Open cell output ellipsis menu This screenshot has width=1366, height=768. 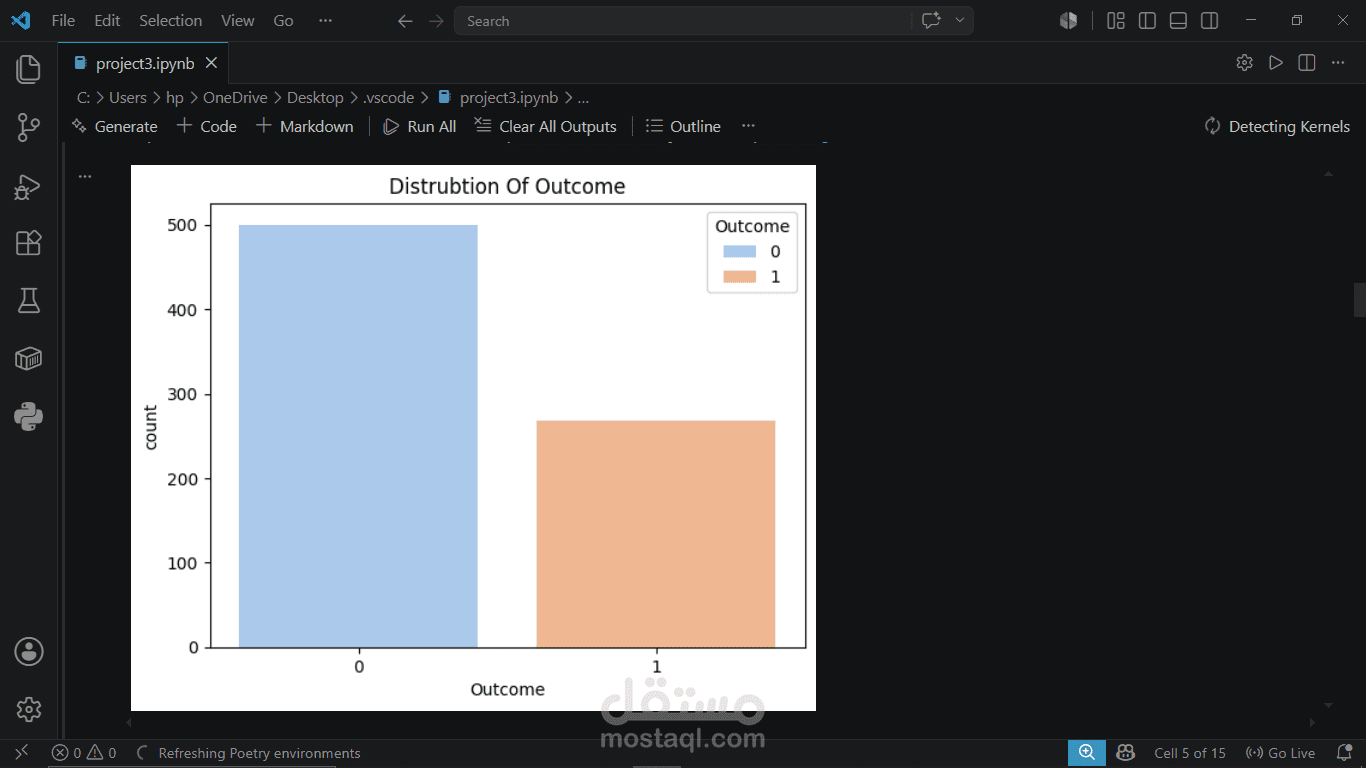coord(85,176)
